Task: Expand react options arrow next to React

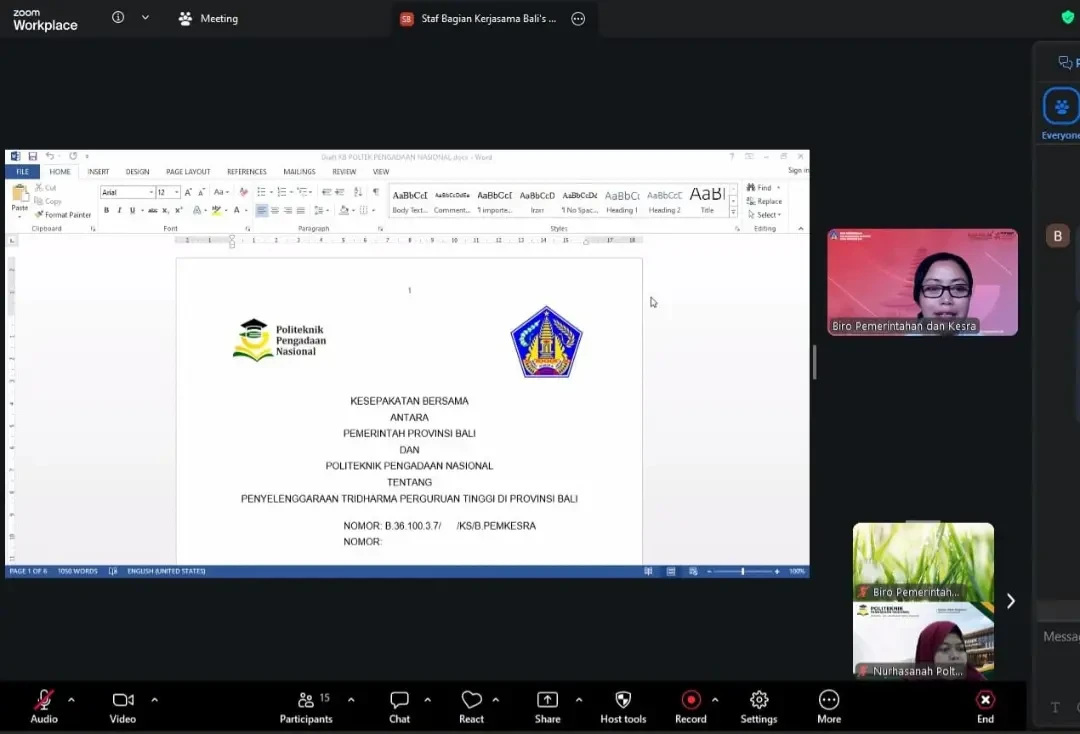Action: [x=496, y=700]
